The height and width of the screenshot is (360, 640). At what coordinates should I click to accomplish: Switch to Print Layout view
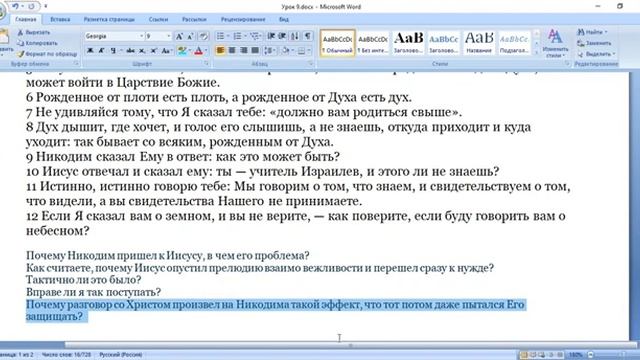point(523,355)
